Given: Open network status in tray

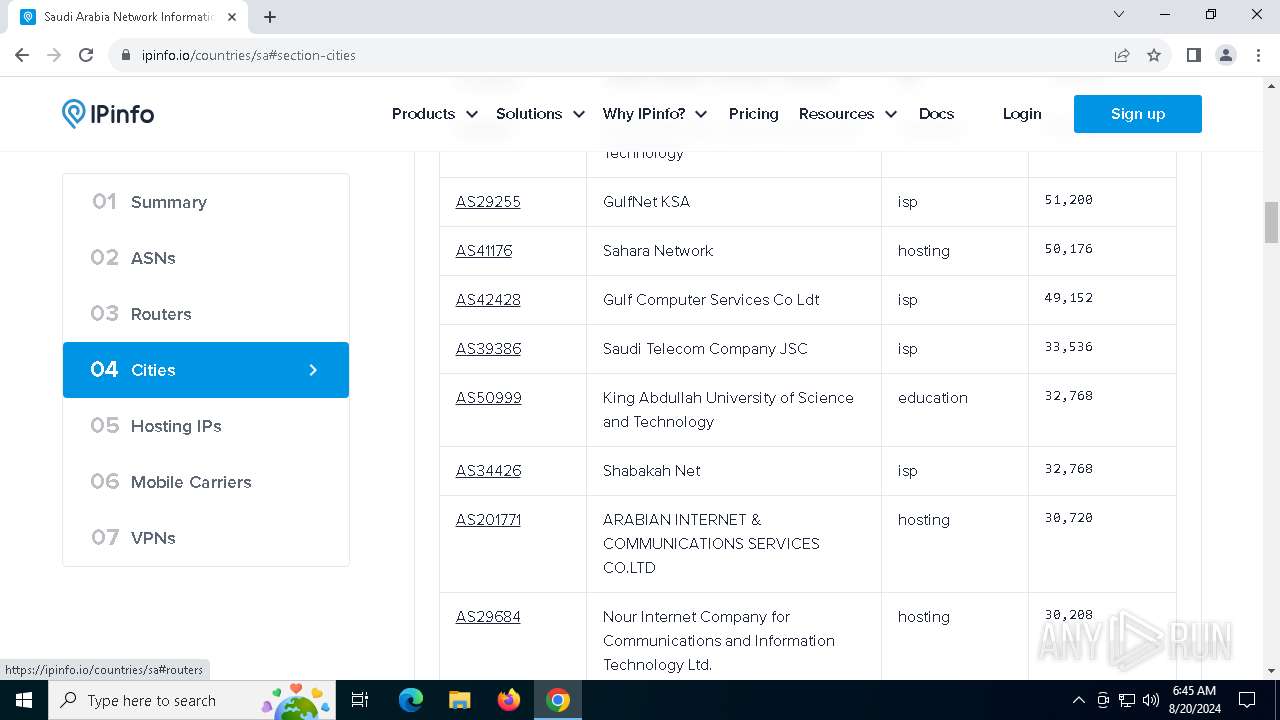Looking at the screenshot, I should [1127, 700].
